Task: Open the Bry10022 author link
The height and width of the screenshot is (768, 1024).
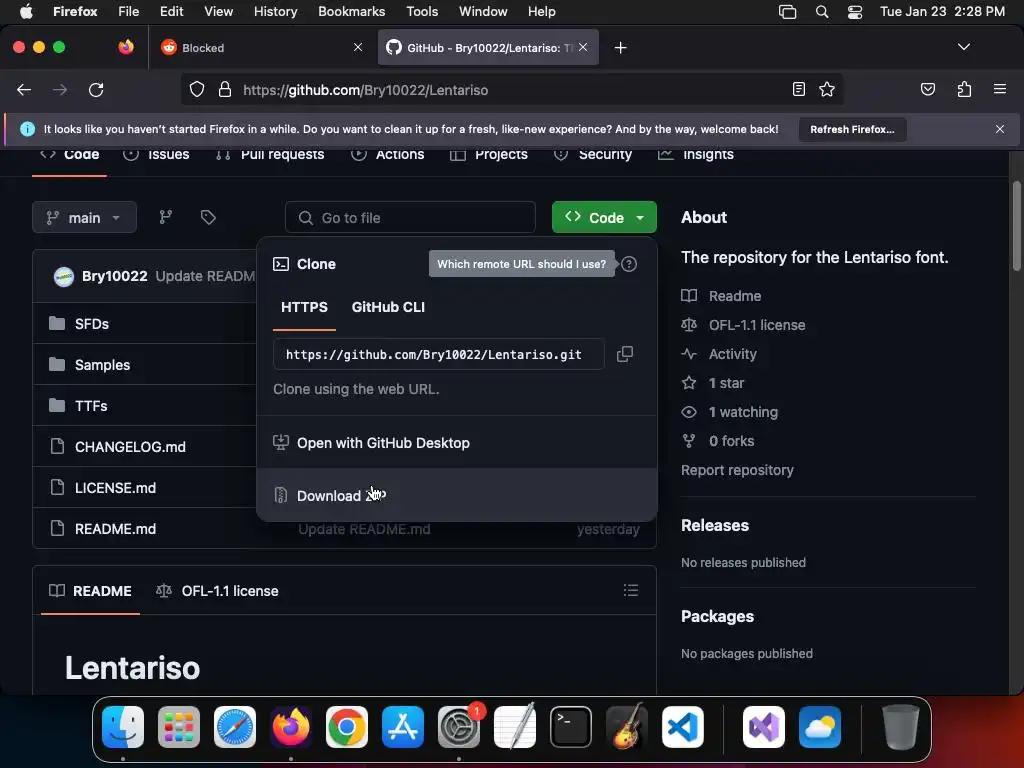Action: point(114,276)
